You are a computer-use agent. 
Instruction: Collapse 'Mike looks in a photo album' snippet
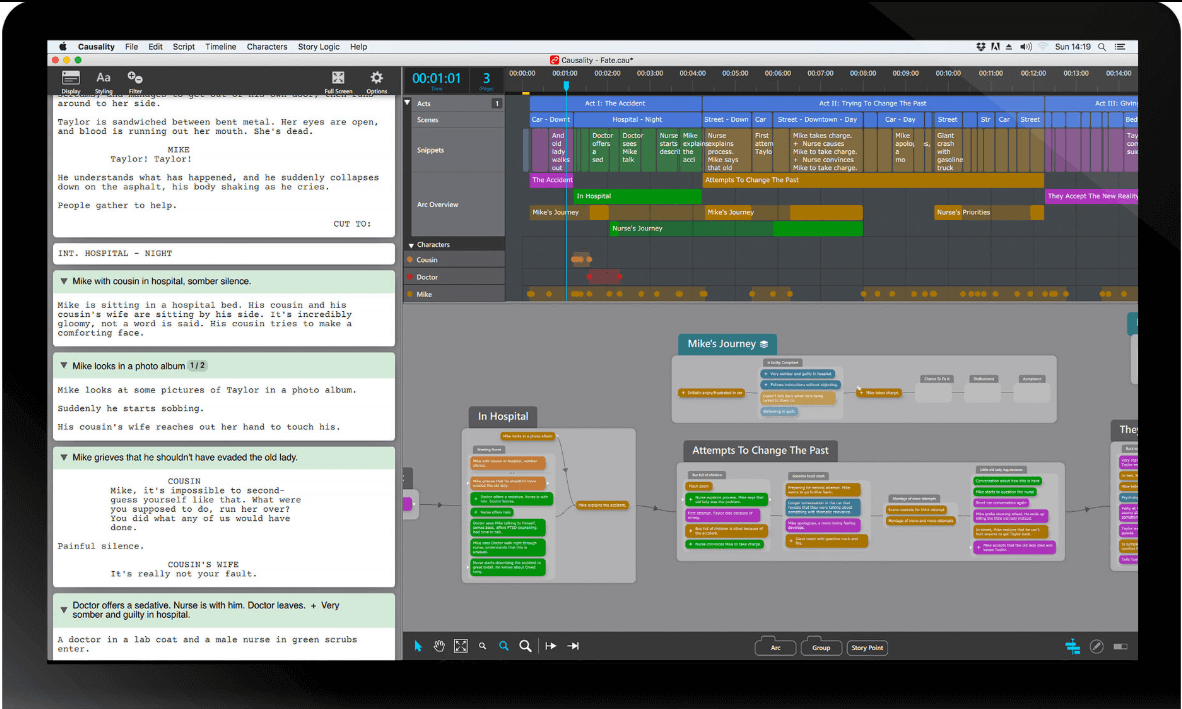[64, 366]
